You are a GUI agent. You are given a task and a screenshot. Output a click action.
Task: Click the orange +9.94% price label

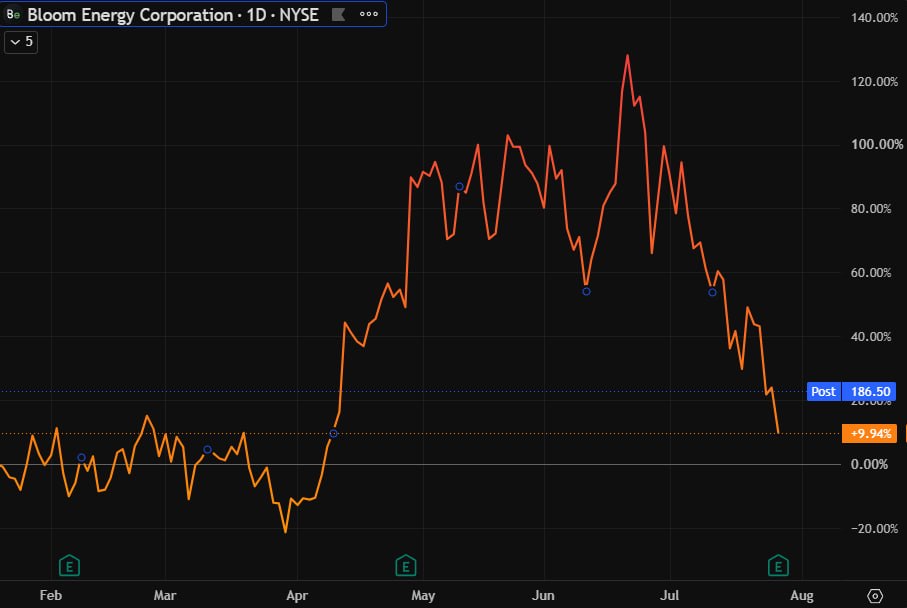[869, 433]
